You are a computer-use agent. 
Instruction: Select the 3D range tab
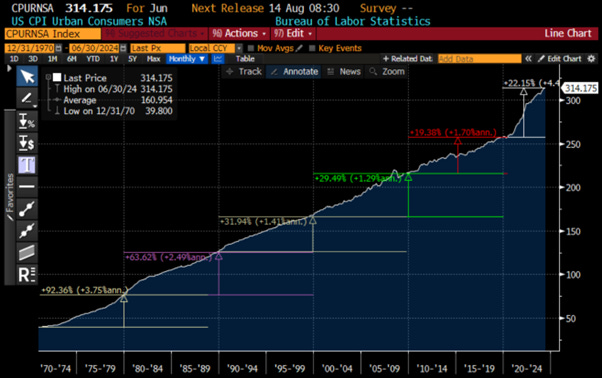(x=33, y=59)
